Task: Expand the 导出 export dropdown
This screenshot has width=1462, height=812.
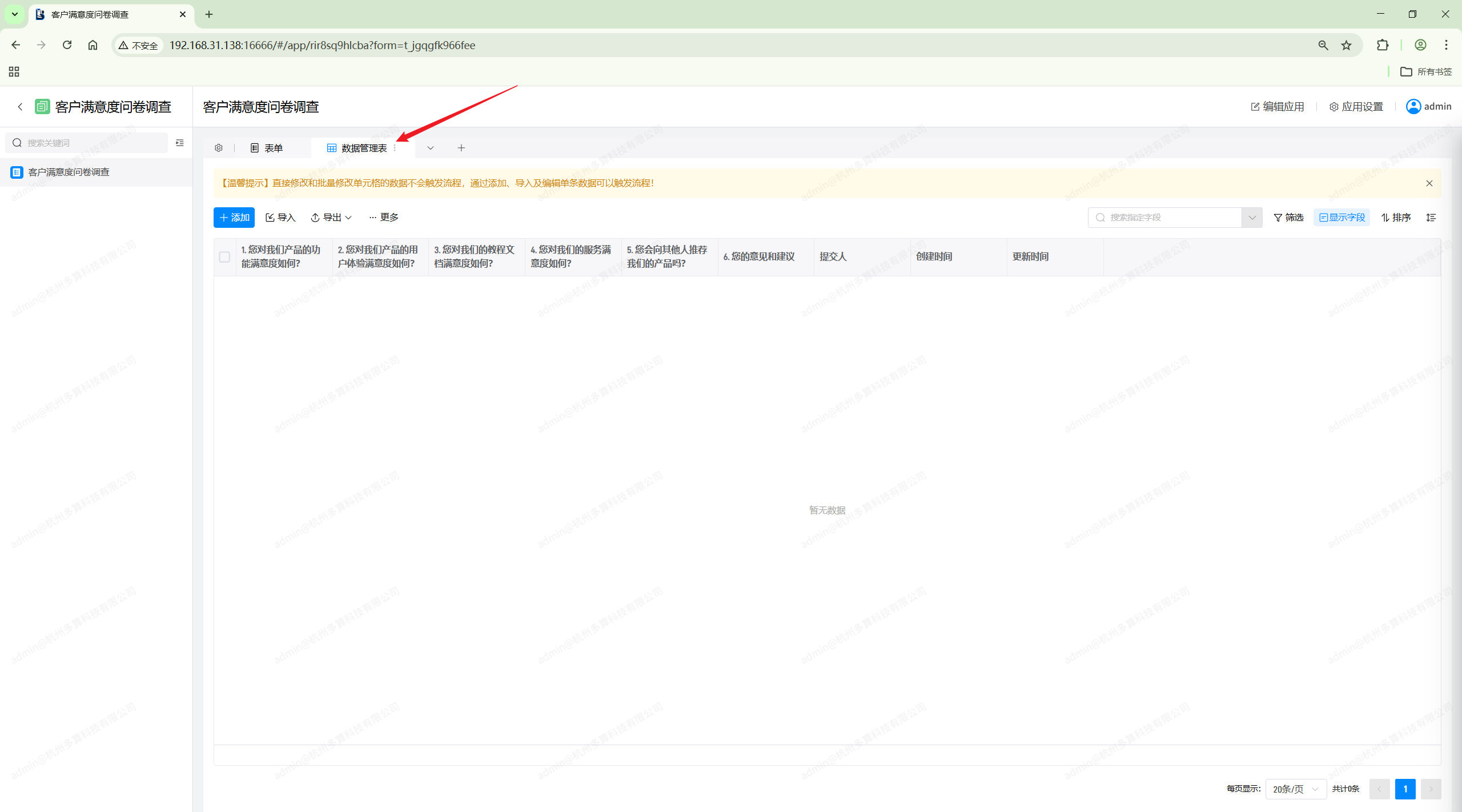Action: (x=331, y=218)
